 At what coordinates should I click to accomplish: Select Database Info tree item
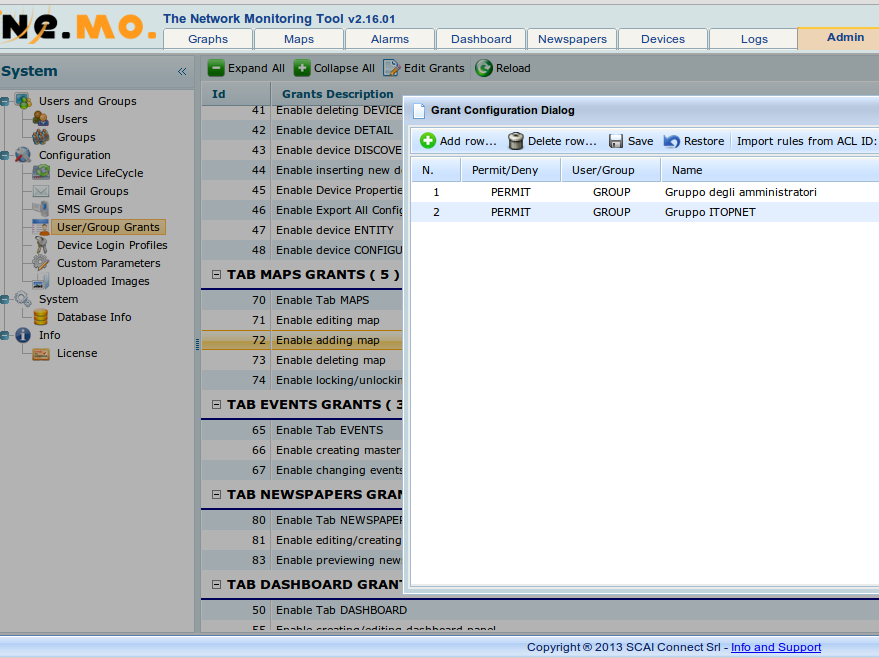(x=94, y=317)
